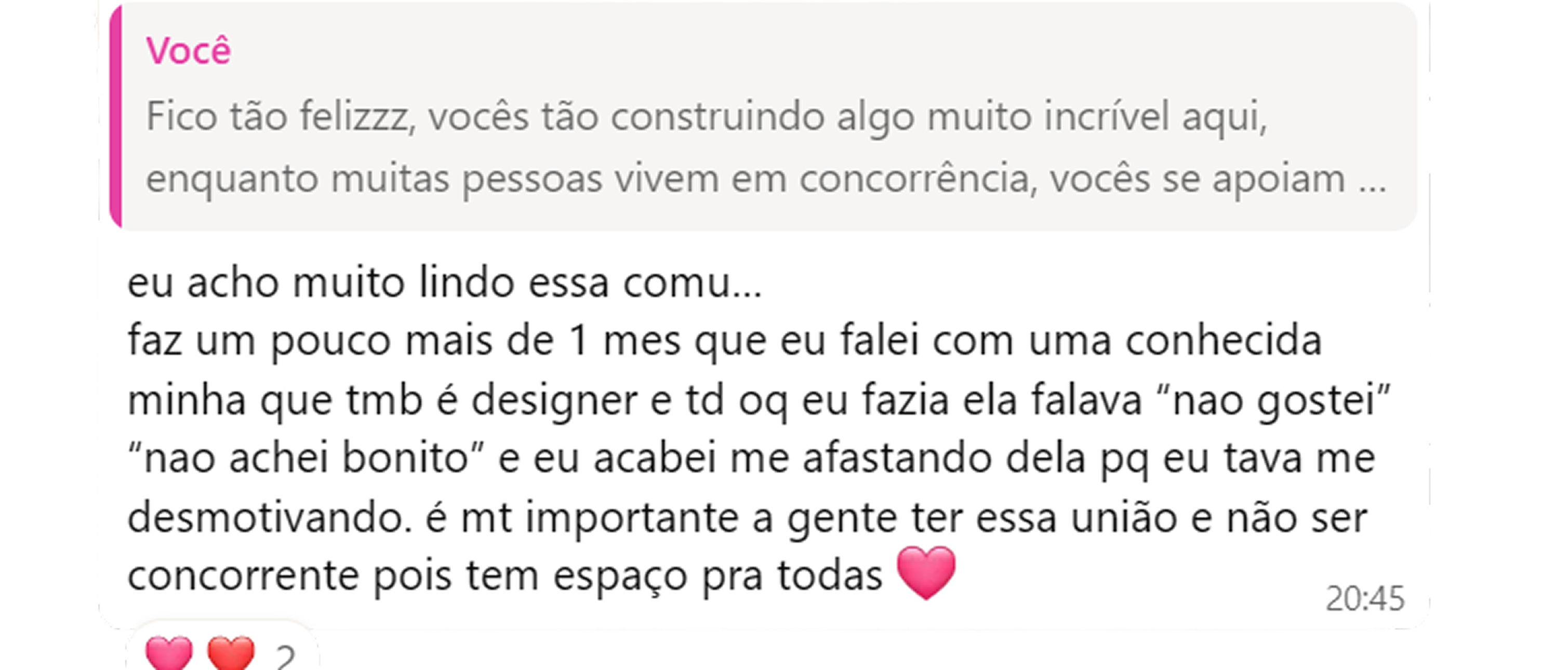Click the word 'designer' in the message
The image size is (1568, 670).
554,400
